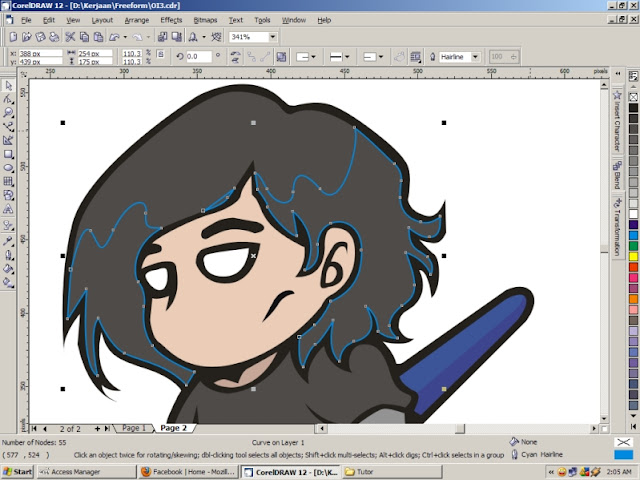The height and width of the screenshot is (480, 640).
Task: Click the Print icon
Action: (54, 37)
